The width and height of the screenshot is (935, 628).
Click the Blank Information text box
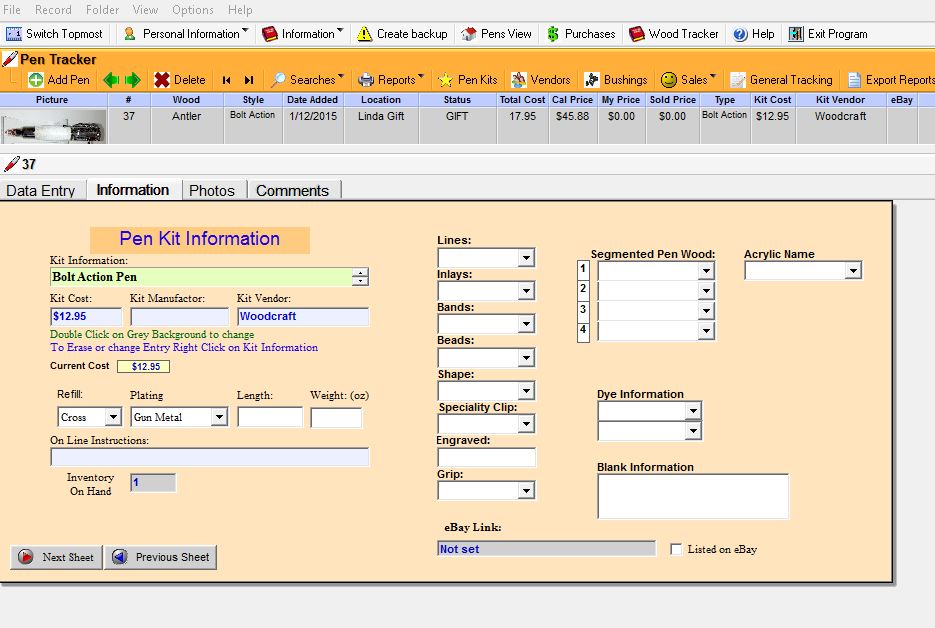click(692, 496)
